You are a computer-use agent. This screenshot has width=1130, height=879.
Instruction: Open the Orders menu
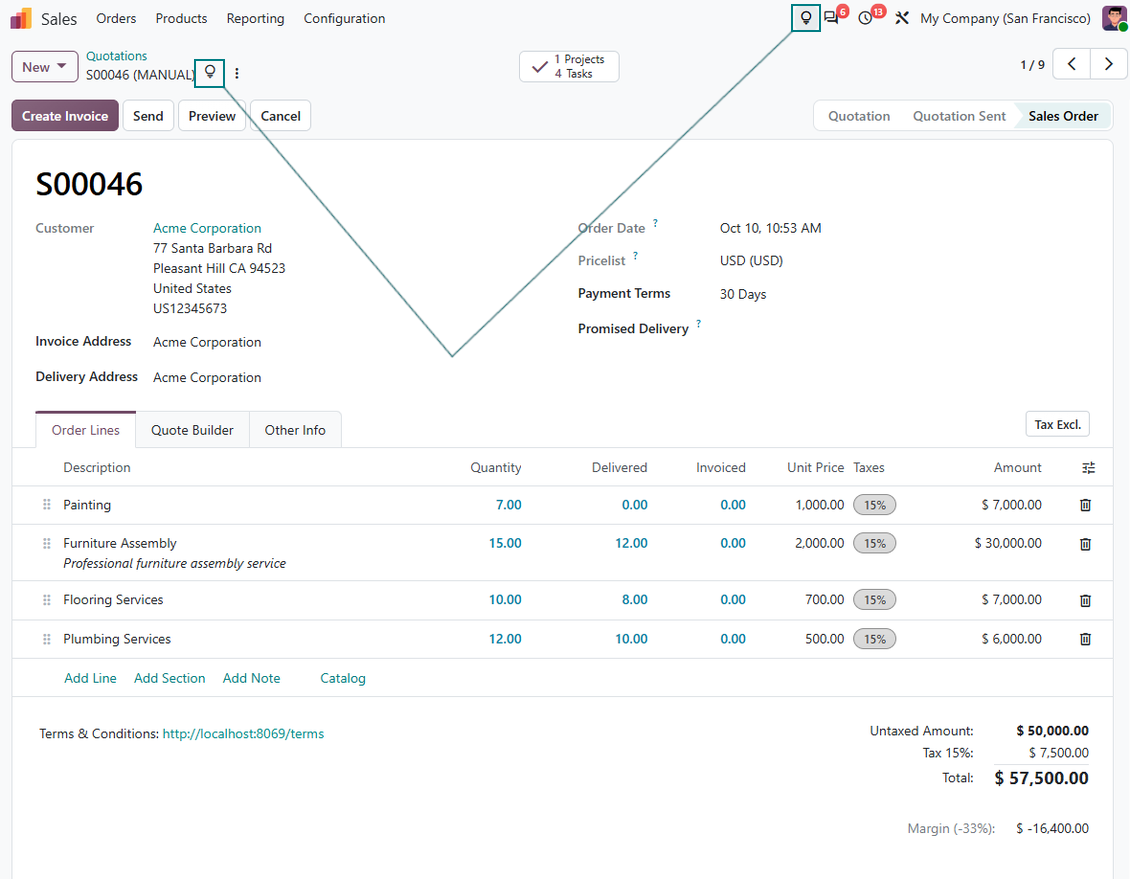(x=116, y=18)
